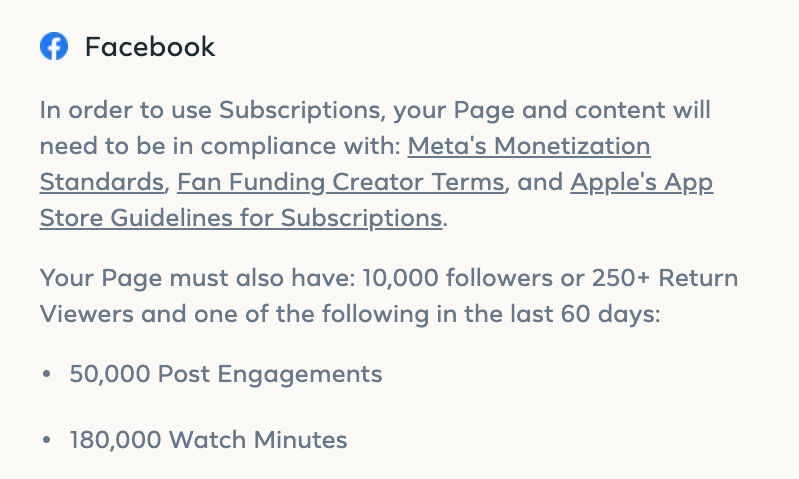
Task: Open Fan Funding Creator Terms link
Action: pos(341,182)
